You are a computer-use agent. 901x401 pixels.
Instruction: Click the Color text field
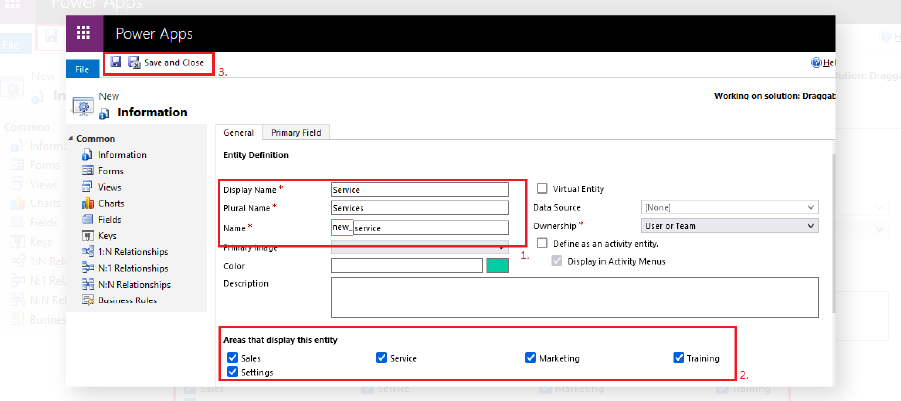[x=407, y=265]
